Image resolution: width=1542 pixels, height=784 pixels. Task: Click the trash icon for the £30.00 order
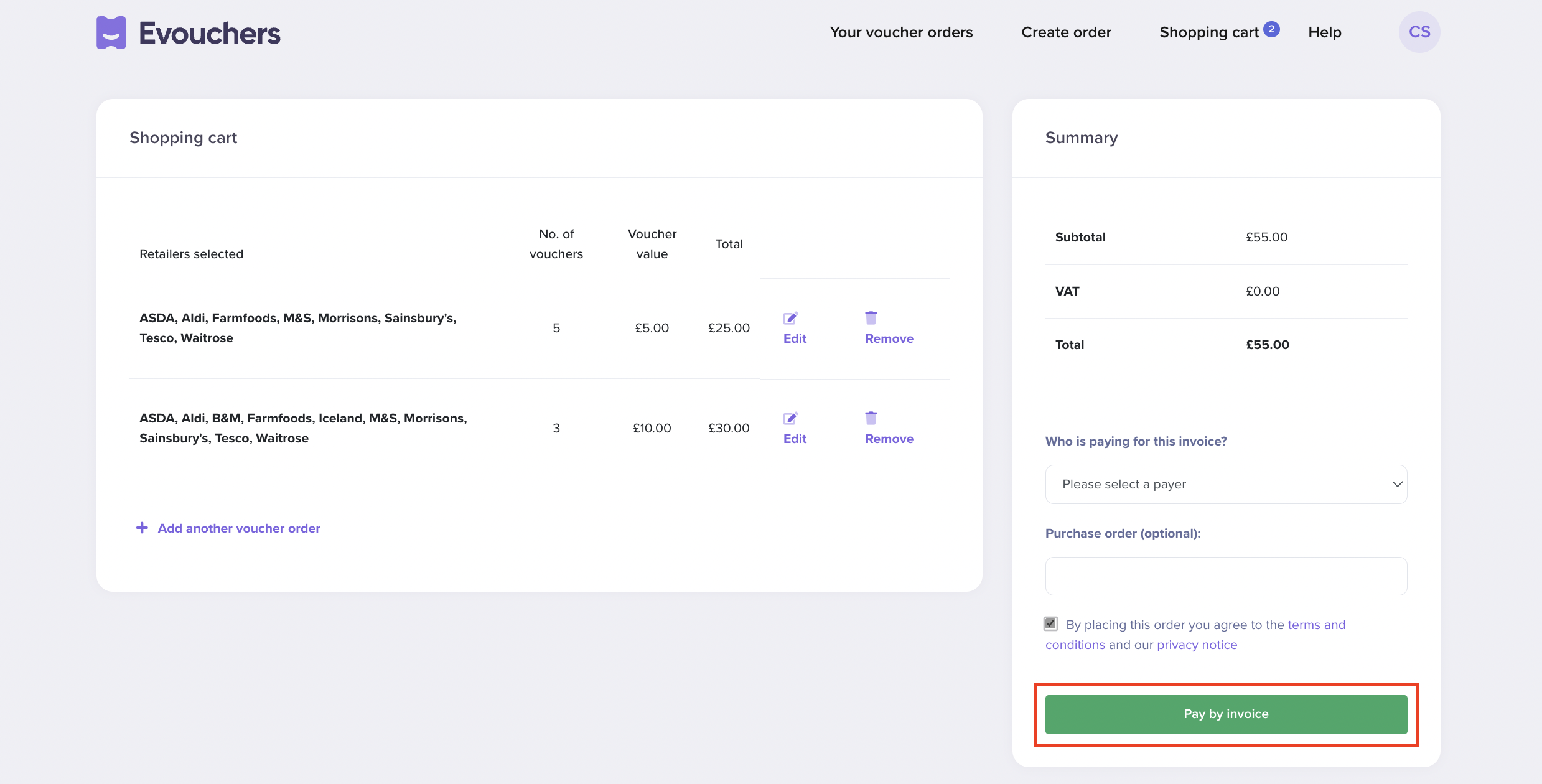(871, 418)
